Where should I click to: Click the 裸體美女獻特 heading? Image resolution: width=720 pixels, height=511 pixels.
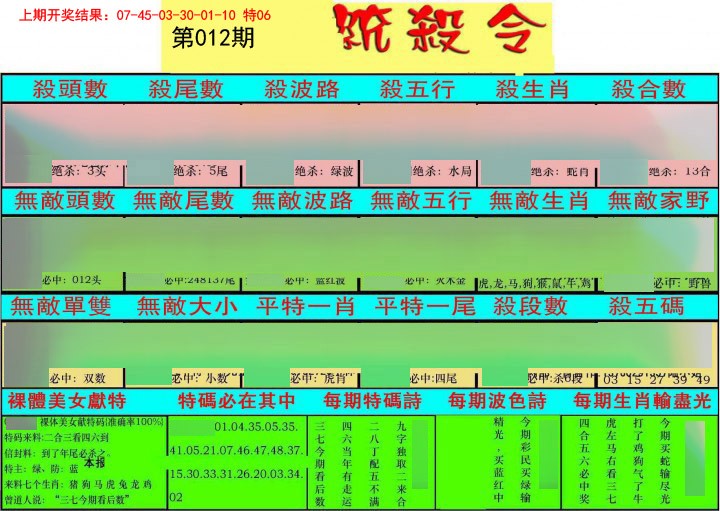[x=66, y=402]
